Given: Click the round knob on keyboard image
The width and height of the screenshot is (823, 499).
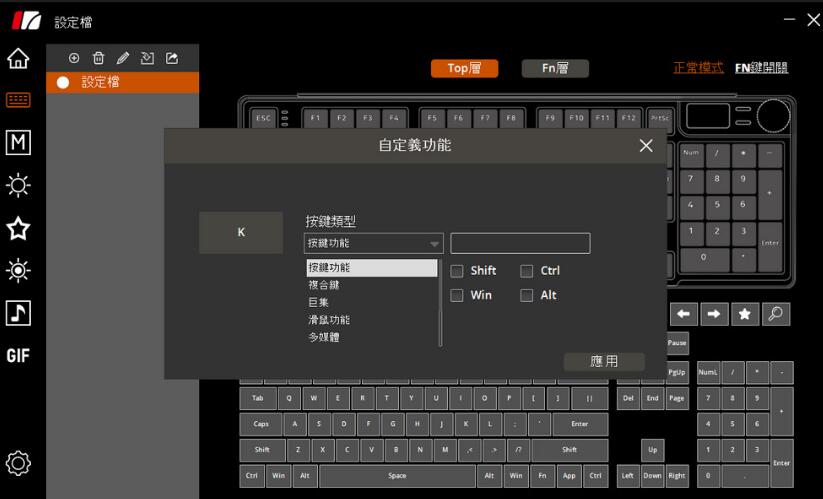Looking at the screenshot, I should click(x=773, y=116).
